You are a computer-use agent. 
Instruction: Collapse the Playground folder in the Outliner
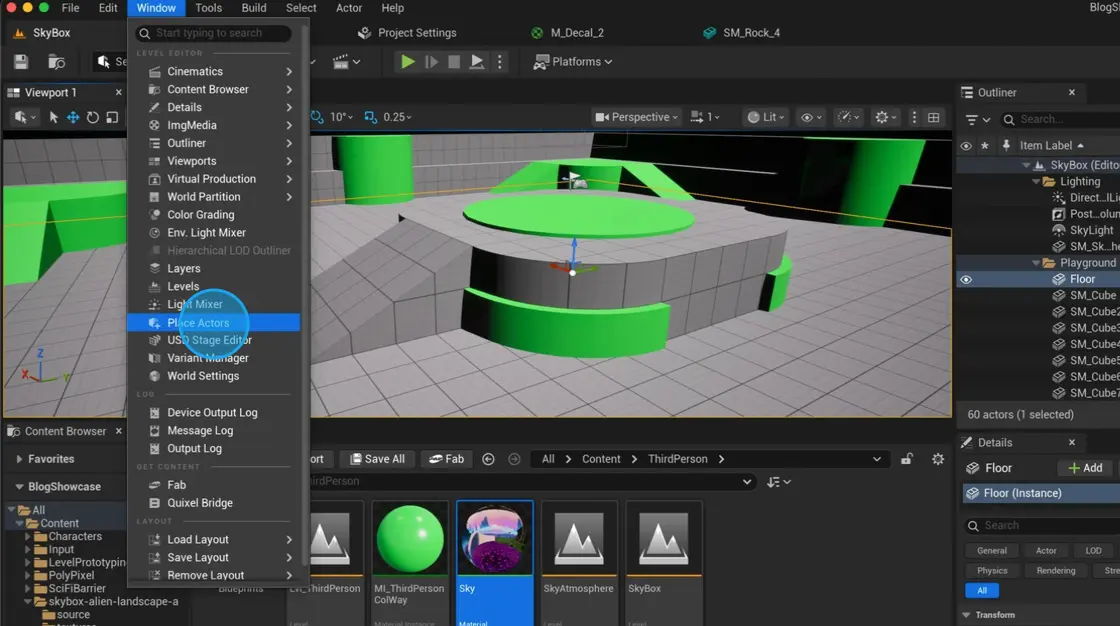point(1035,262)
